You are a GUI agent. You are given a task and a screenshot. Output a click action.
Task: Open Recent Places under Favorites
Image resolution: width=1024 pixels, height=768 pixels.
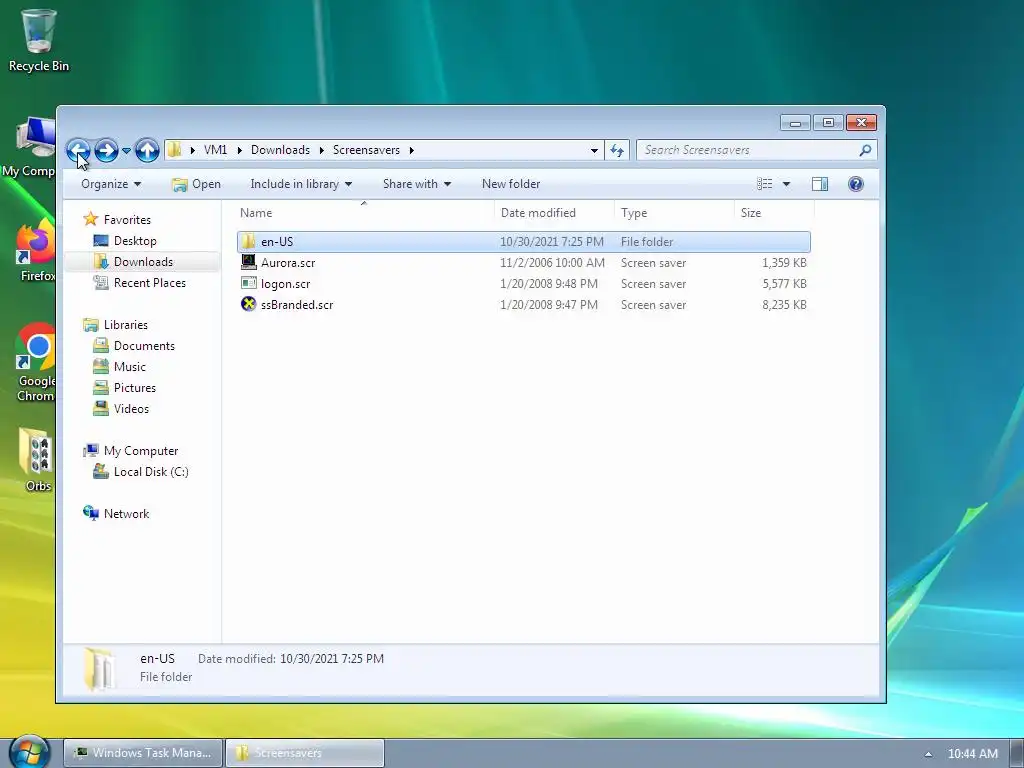point(150,283)
